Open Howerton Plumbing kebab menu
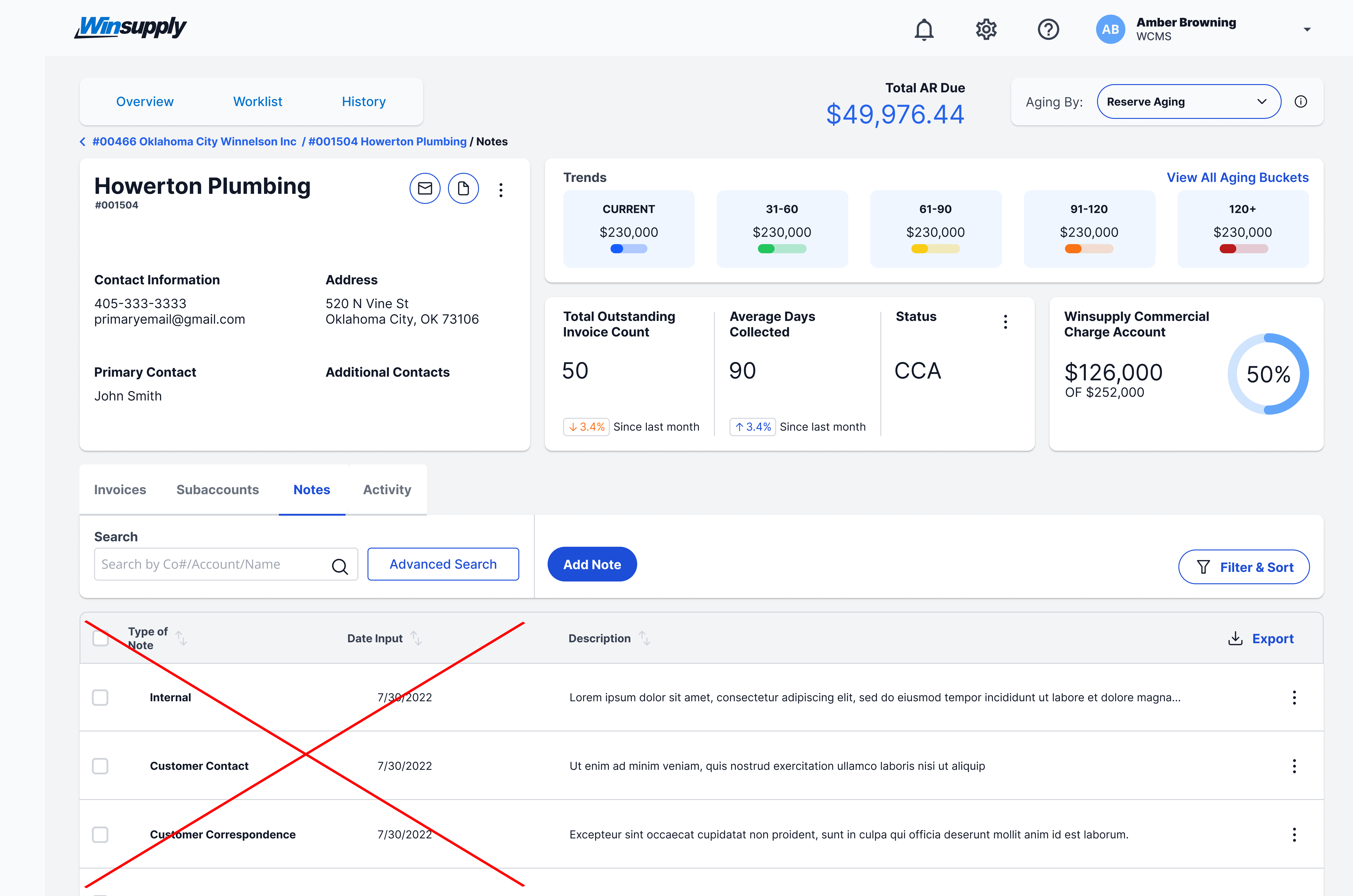The width and height of the screenshot is (1353, 896). tap(501, 190)
